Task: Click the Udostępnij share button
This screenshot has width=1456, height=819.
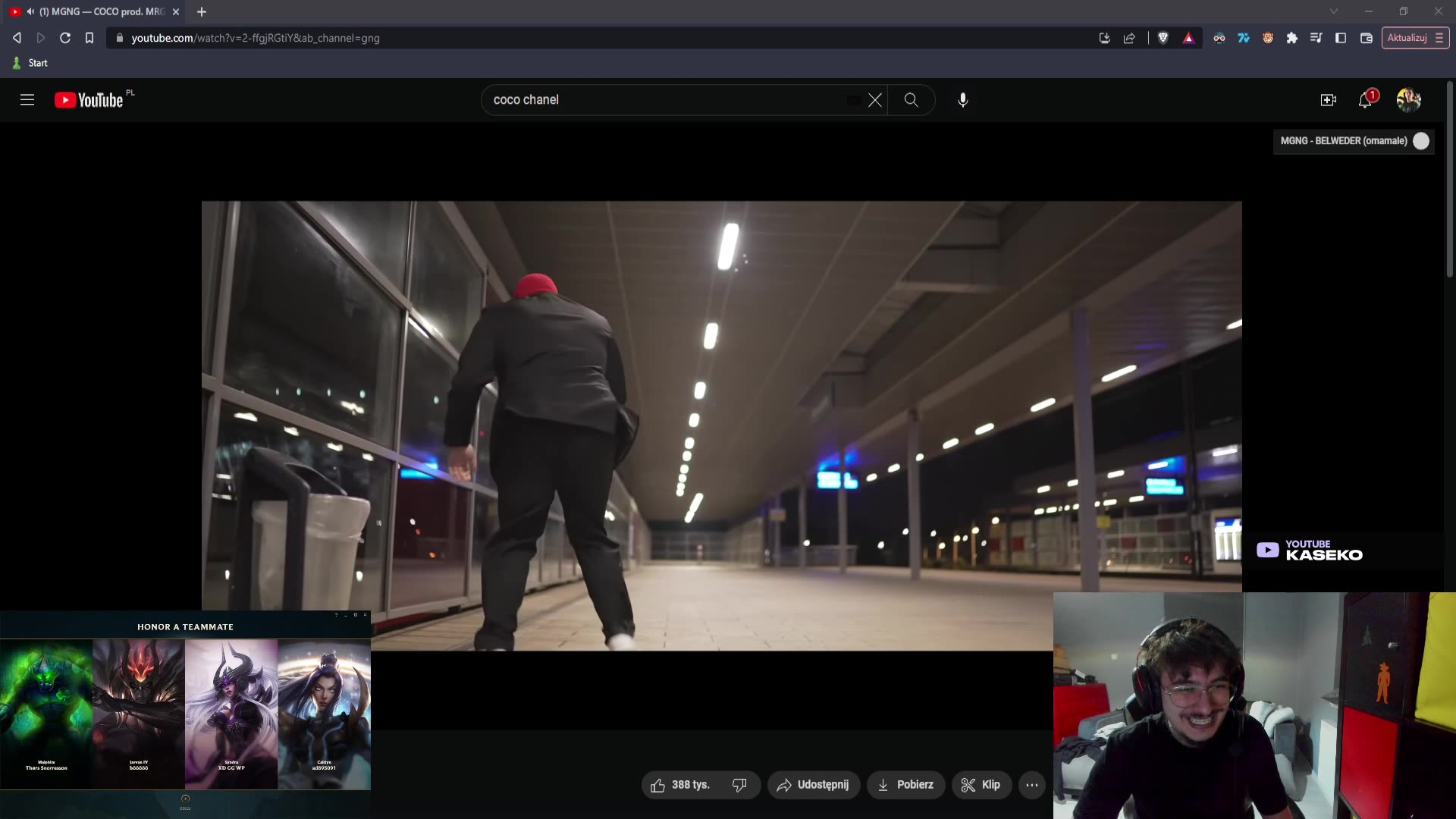Action: (813, 785)
